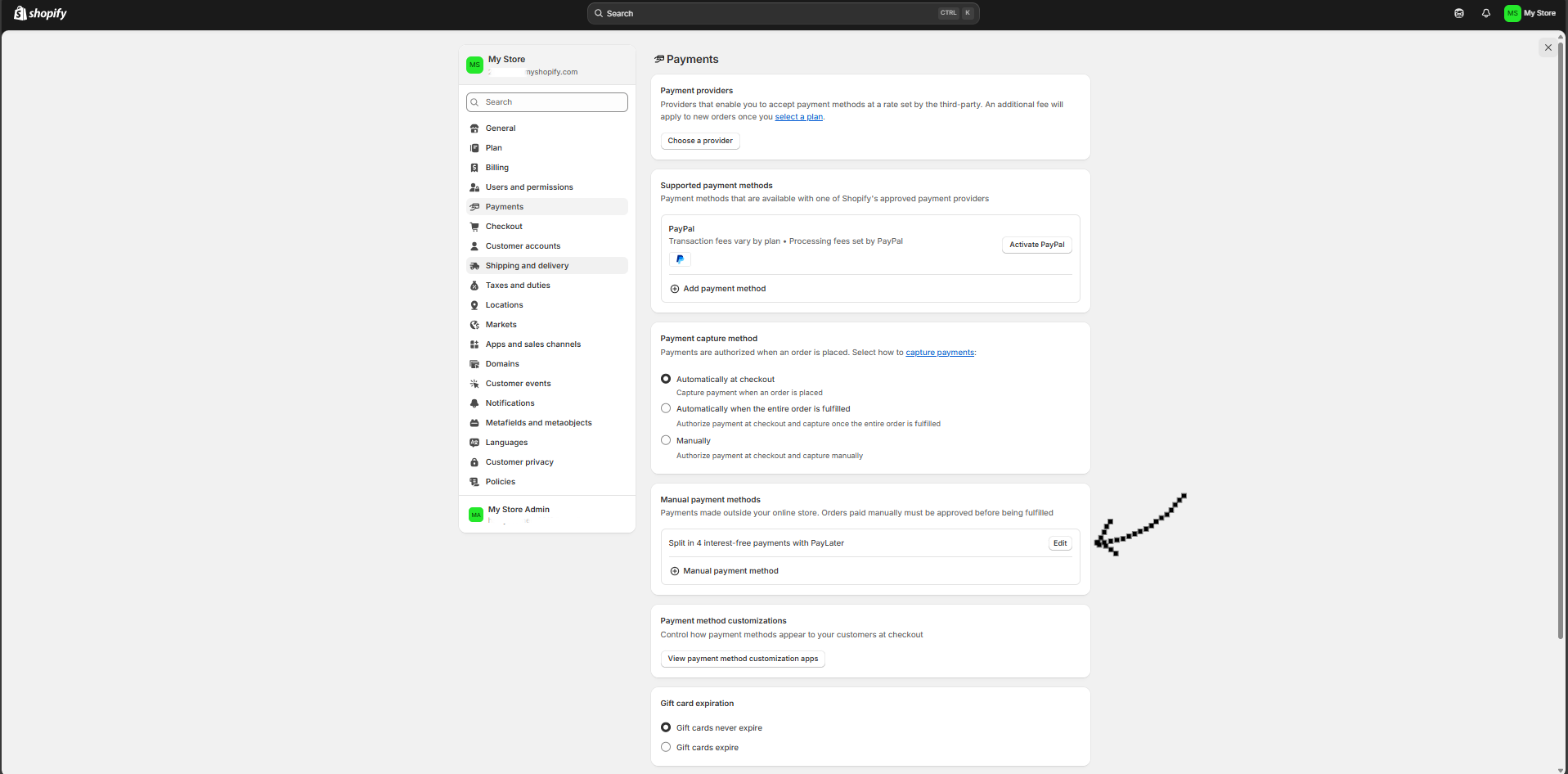Open Payments settings section
Viewport: 1568px width, 774px height.
pyautogui.click(x=546, y=207)
